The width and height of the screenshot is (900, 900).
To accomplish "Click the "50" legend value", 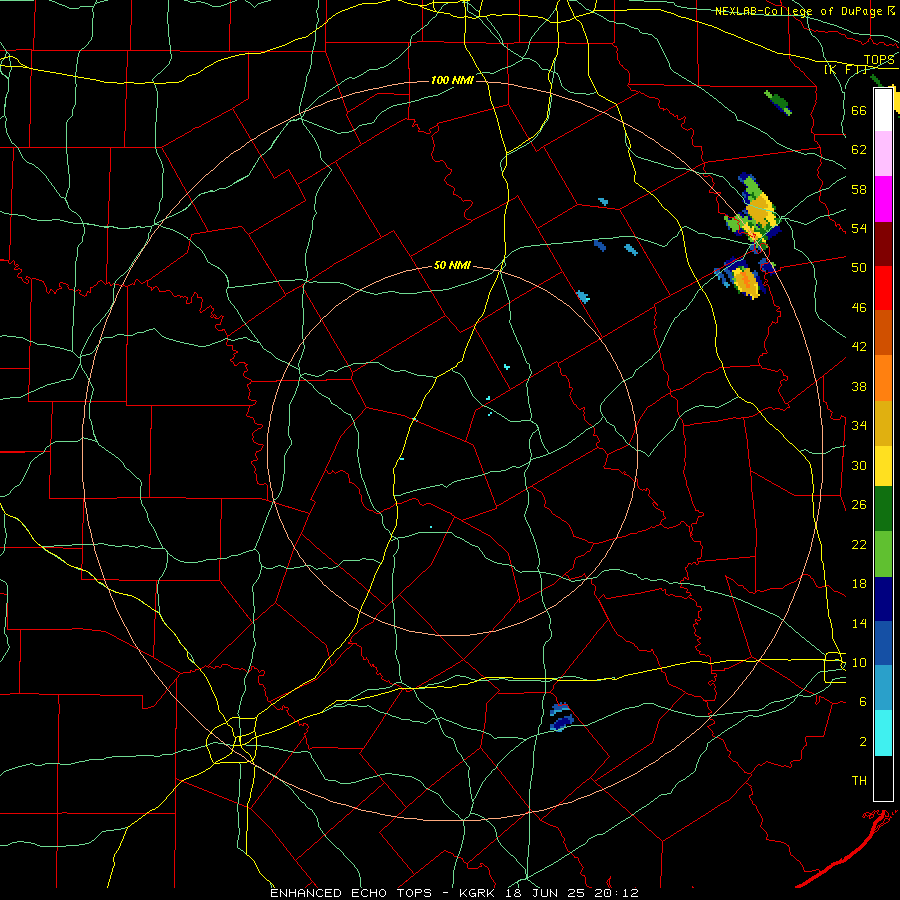I will [859, 268].
